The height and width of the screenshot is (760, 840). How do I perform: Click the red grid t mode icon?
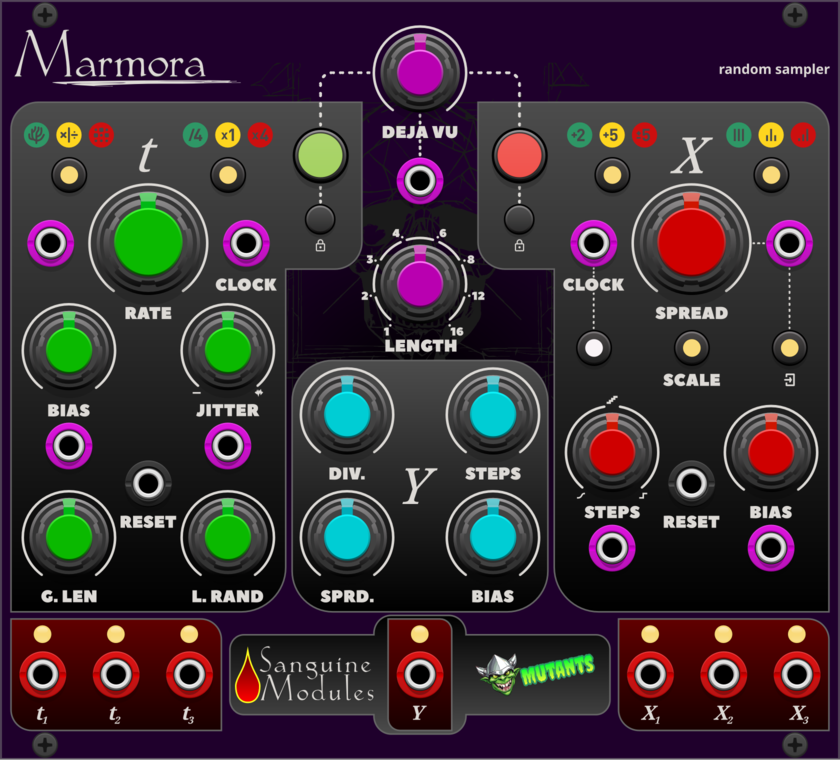(x=101, y=135)
